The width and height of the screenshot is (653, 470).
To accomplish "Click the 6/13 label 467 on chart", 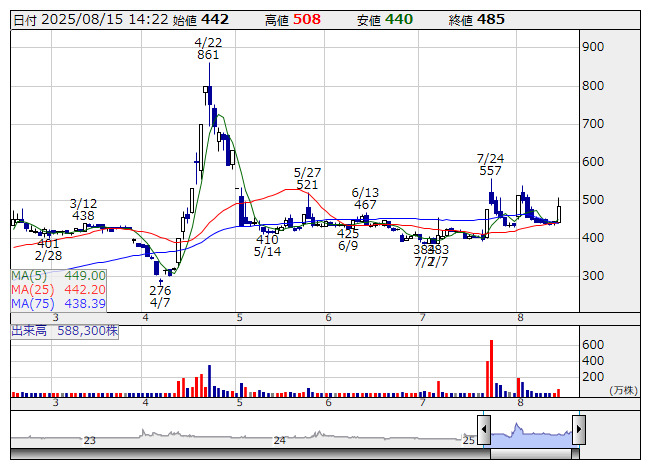I will pyautogui.click(x=365, y=205).
